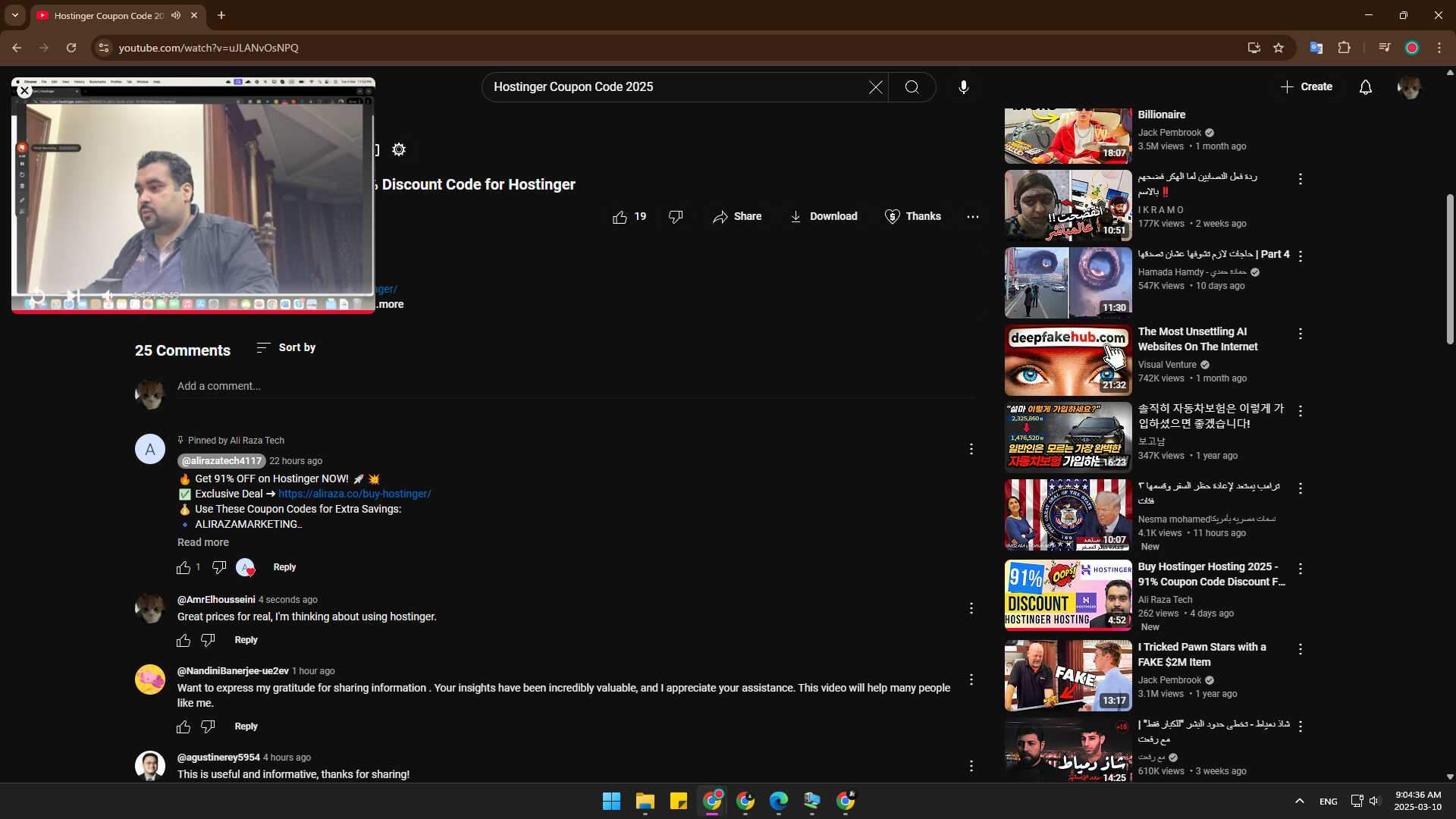Reply to @AmrElhousseini comment

(246, 640)
